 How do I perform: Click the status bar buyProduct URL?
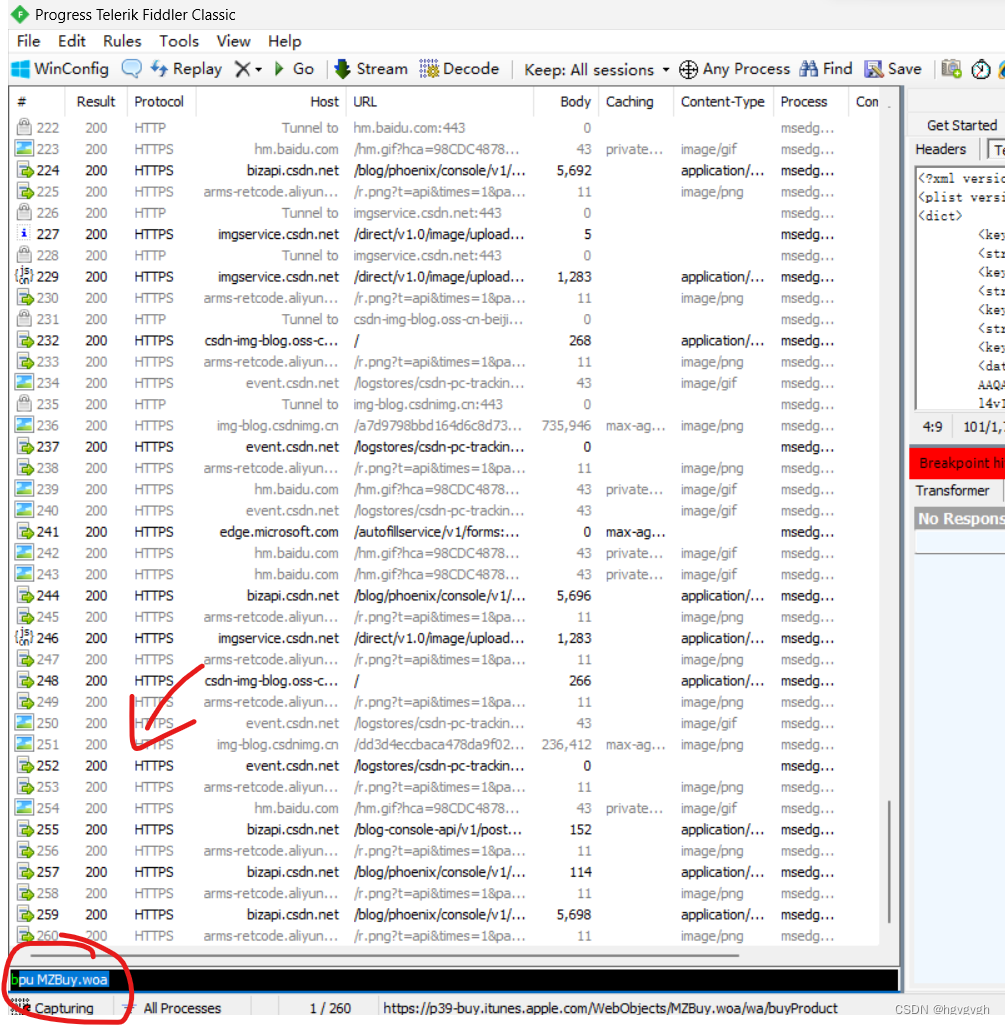610,1008
